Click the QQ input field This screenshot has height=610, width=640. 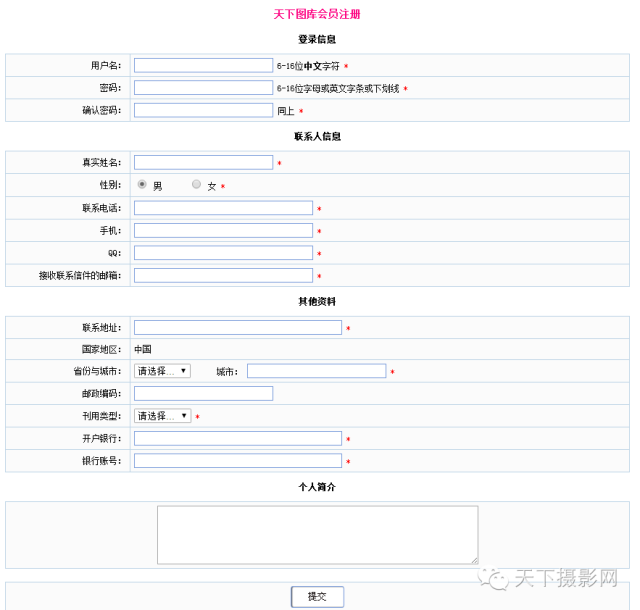coord(223,253)
